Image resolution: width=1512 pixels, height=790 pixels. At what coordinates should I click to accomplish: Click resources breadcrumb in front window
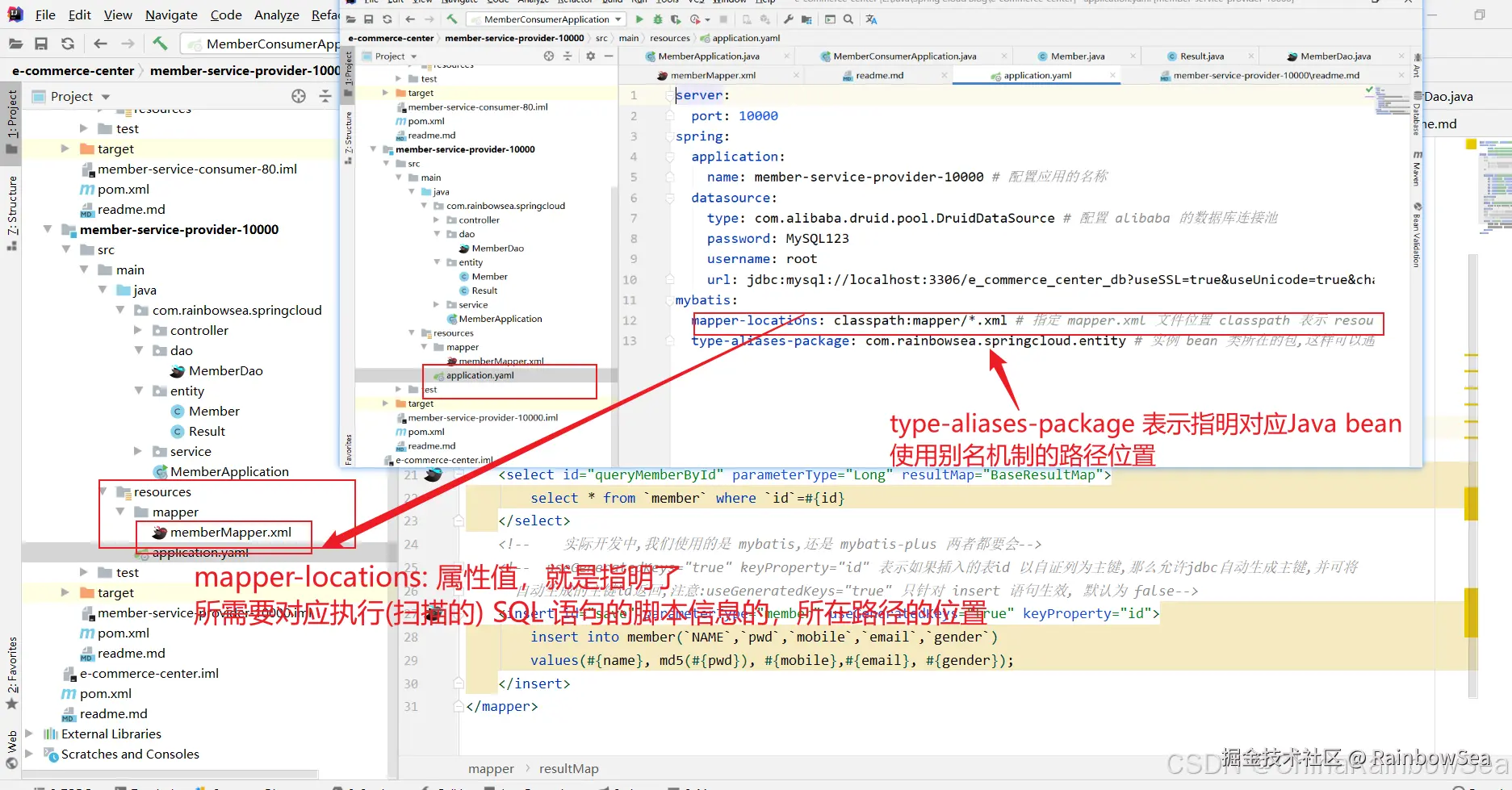[x=670, y=38]
